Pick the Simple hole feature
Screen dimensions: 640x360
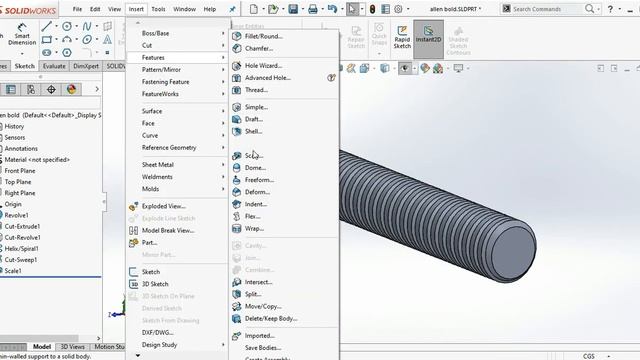256,107
